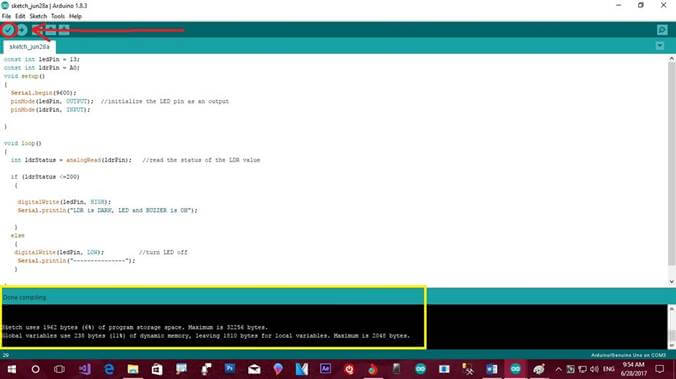Select the sketch_jun28a tab

click(29, 46)
